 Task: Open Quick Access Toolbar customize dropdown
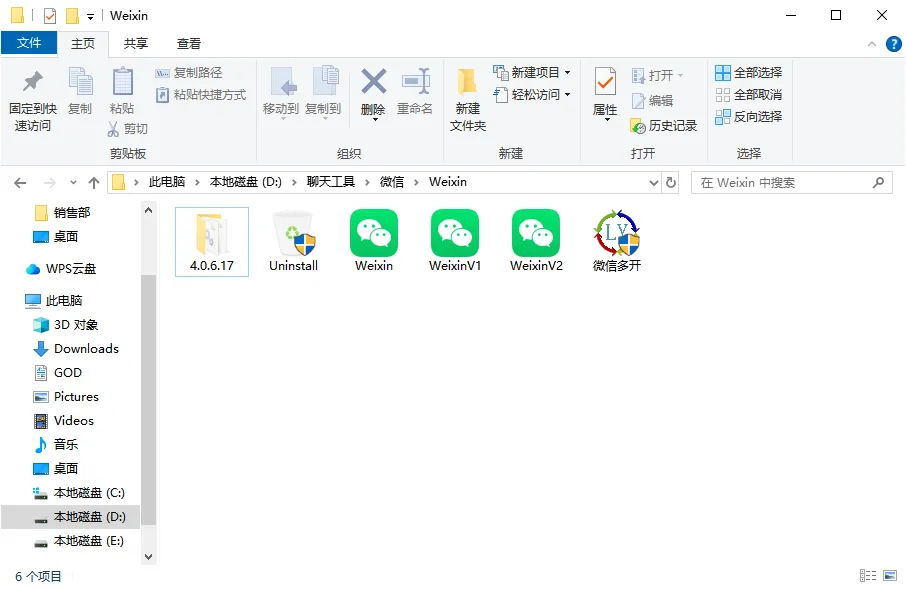tap(90, 16)
